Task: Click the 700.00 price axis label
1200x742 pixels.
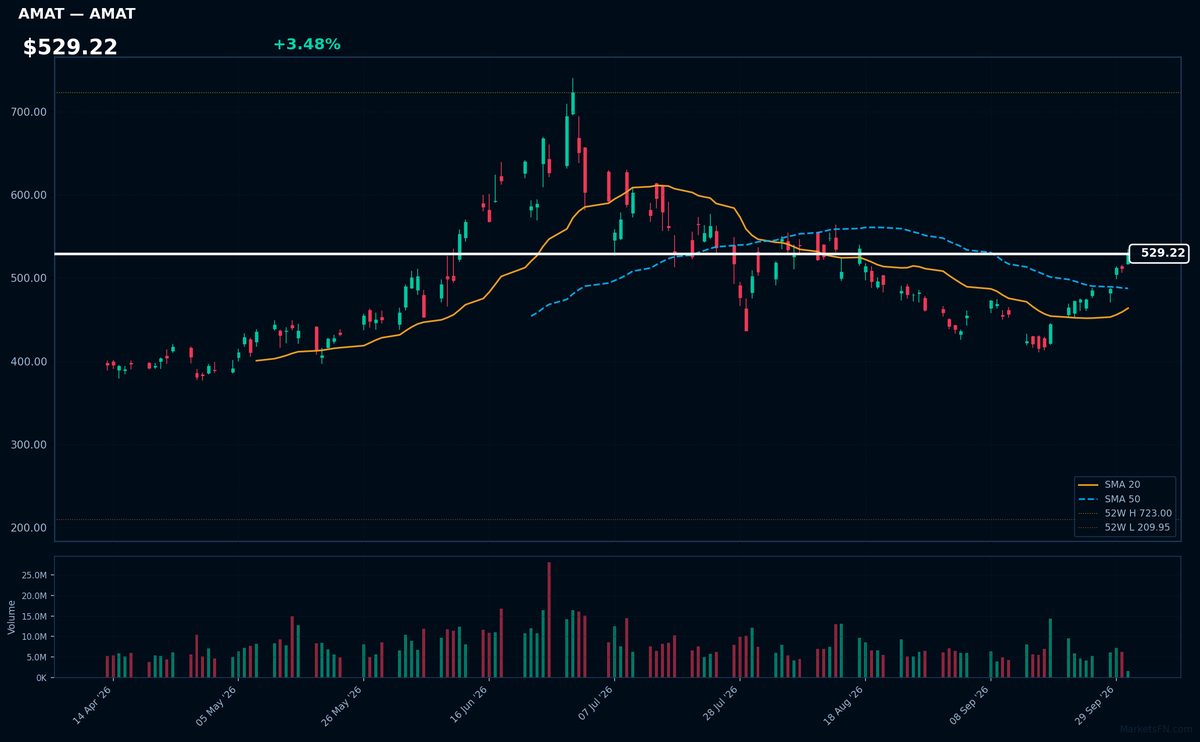Action: [30, 112]
